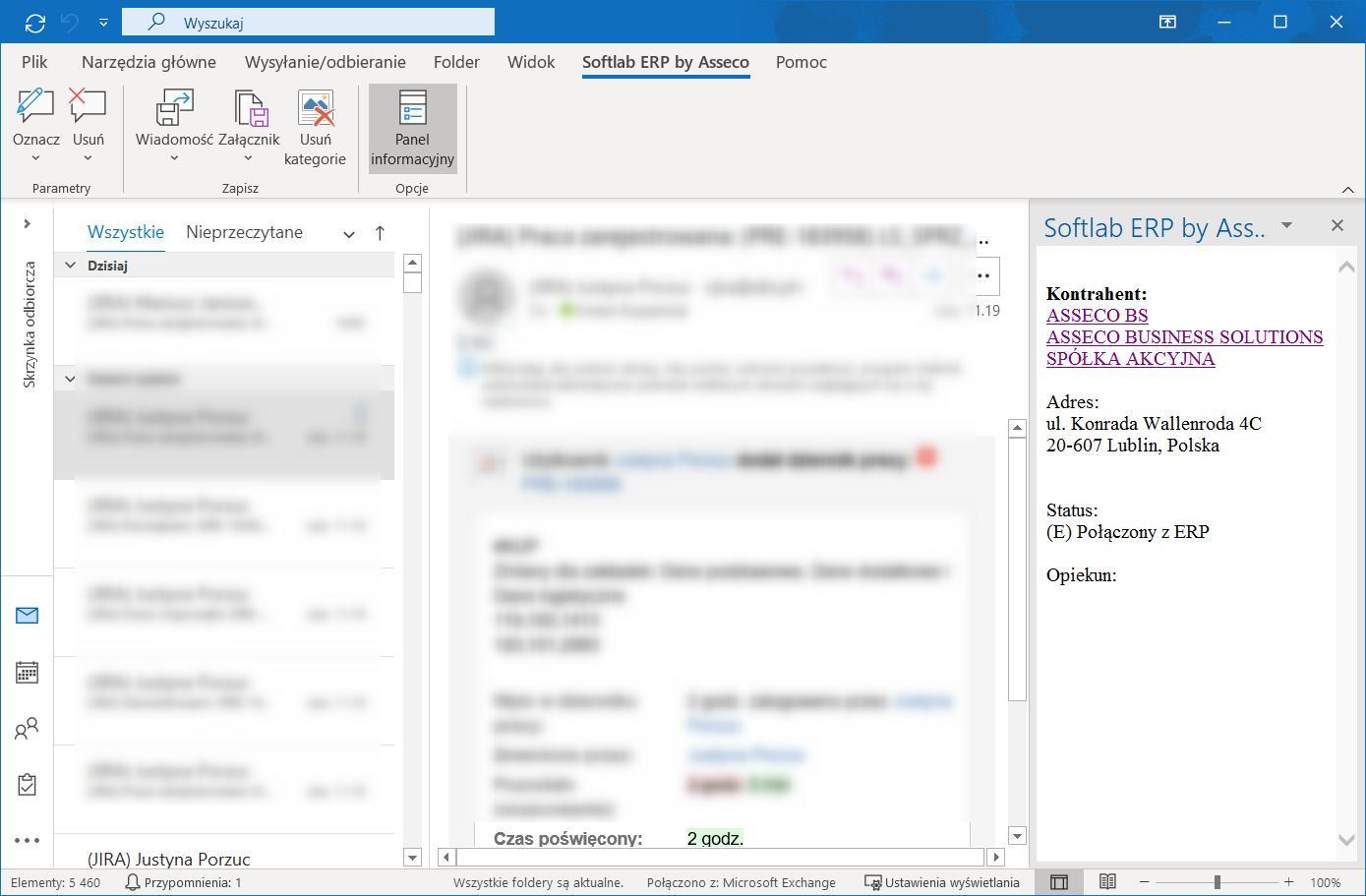This screenshot has width=1366, height=896.
Task: Click the Wiadomość save icon
Action: (174, 107)
